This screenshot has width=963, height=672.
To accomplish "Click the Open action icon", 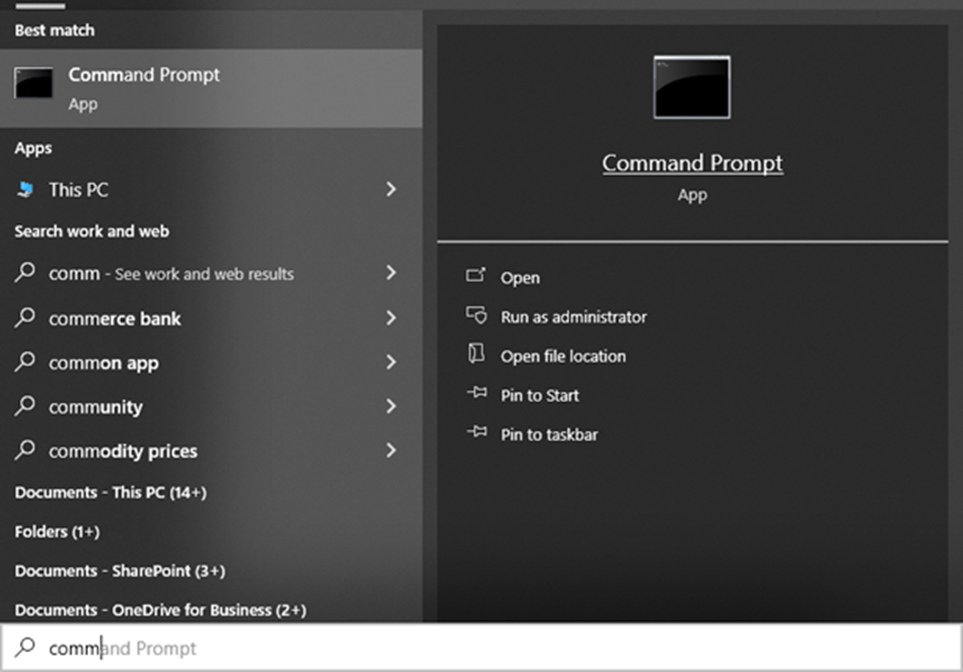I will [476, 275].
